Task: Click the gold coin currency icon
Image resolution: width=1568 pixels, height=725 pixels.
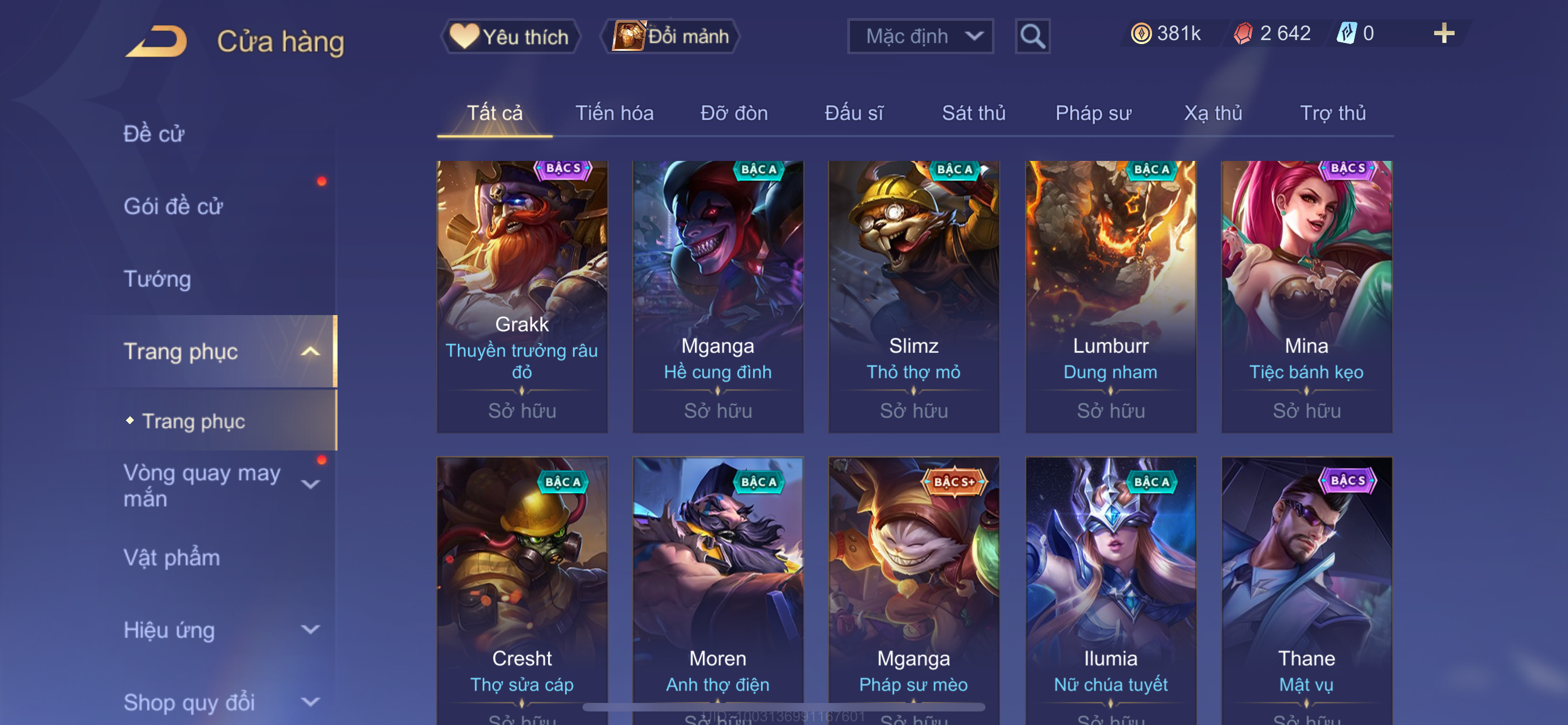Action: [1141, 33]
